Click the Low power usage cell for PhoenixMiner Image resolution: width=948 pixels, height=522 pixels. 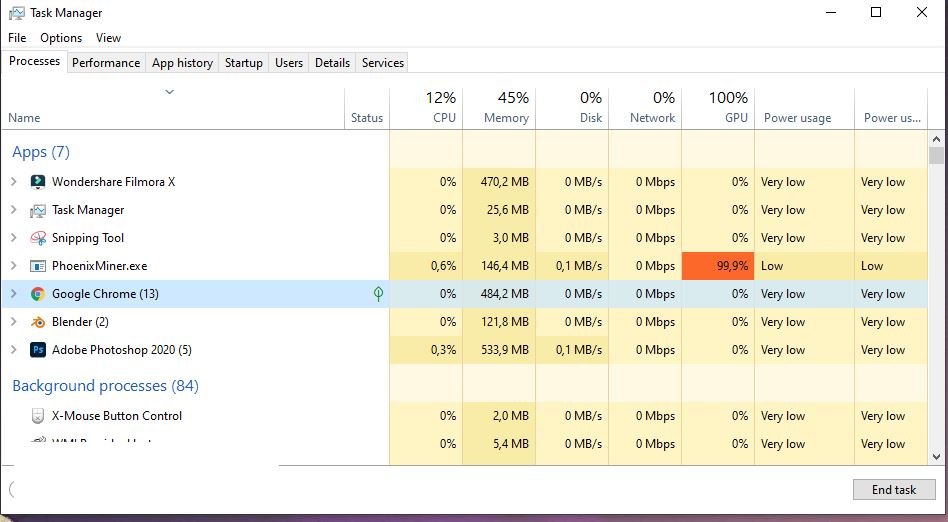pyautogui.click(x=804, y=266)
